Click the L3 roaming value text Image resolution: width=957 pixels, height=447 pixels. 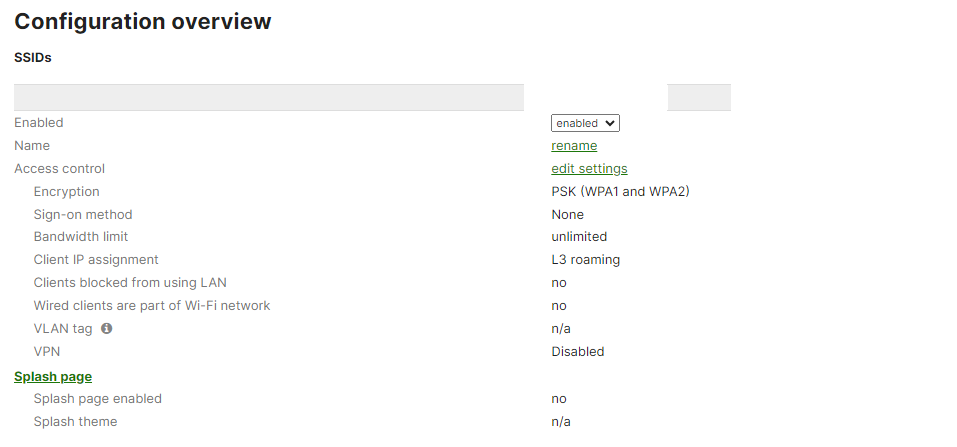(x=585, y=260)
